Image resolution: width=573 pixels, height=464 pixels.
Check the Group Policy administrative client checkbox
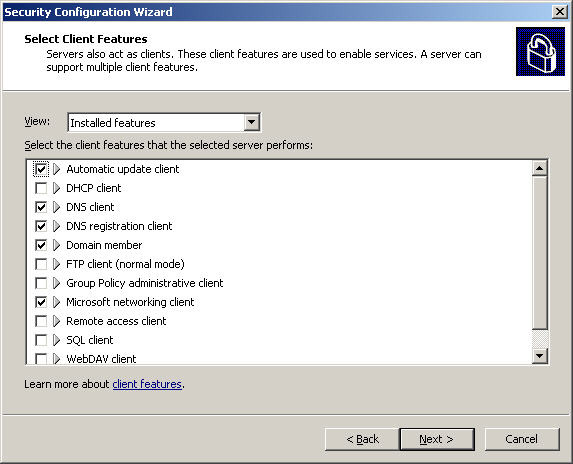pos(41,283)
